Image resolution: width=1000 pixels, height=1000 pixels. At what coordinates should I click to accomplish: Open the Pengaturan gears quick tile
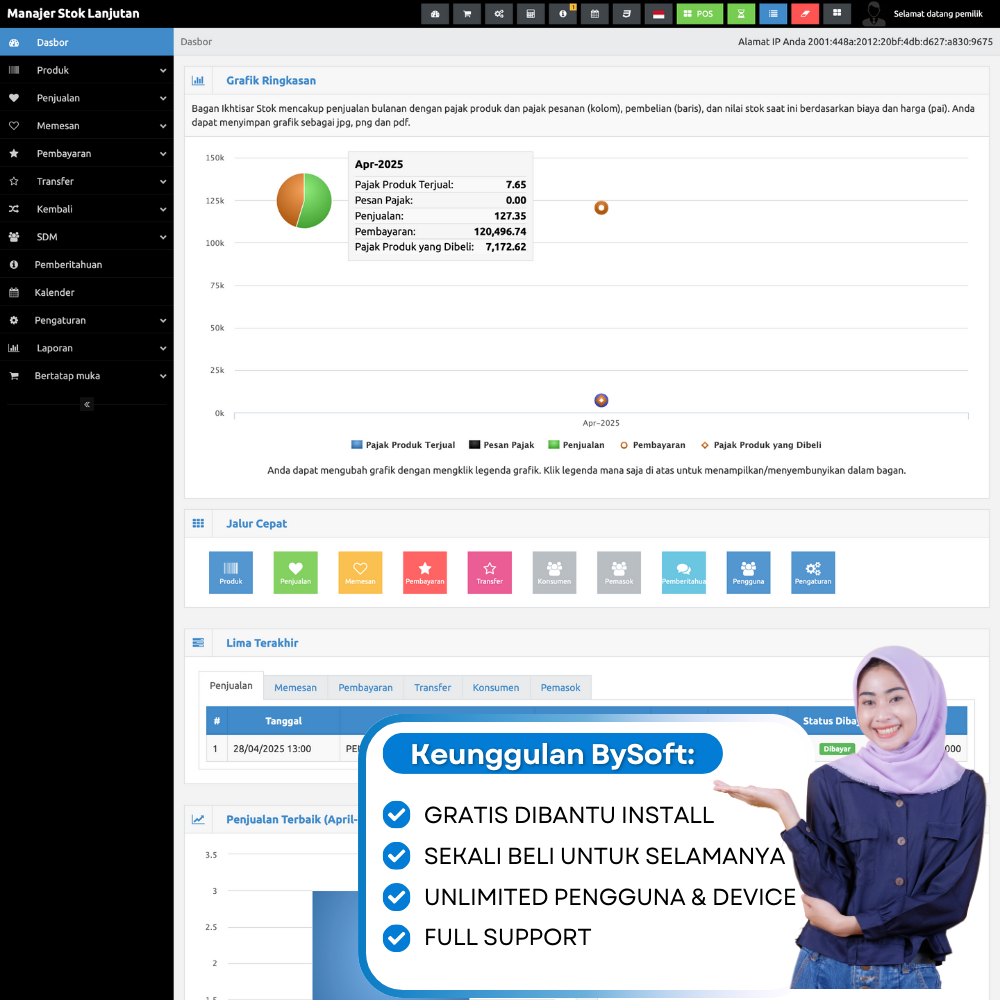click(x=812, y=573)
